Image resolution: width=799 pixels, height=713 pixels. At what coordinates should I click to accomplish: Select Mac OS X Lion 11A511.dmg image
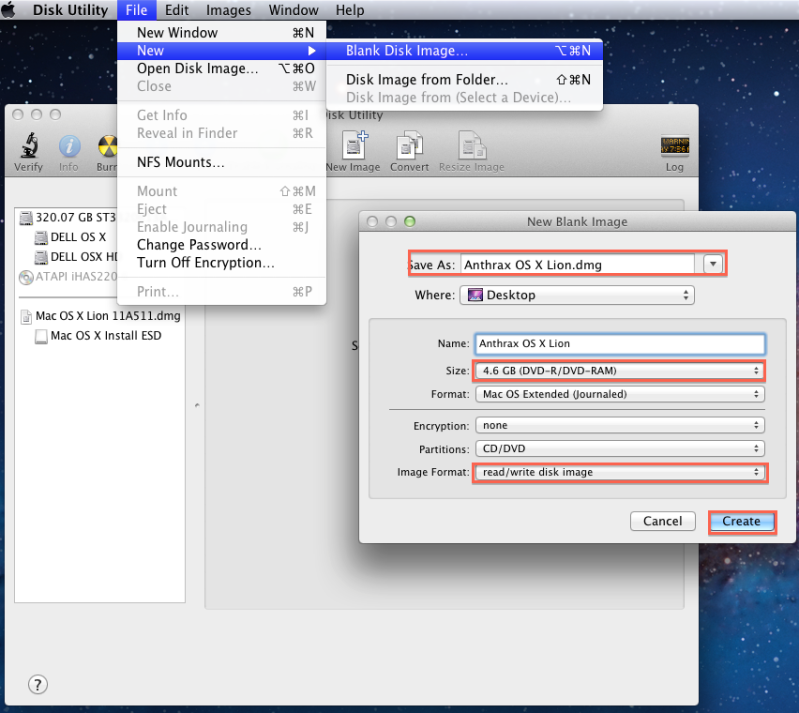click(100, 316)
